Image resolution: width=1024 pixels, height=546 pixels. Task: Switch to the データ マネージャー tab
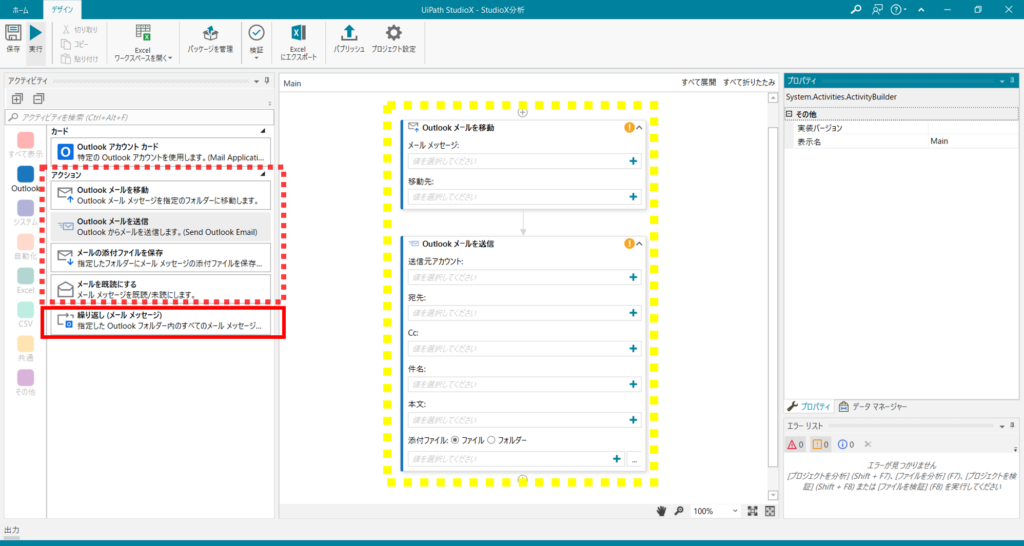point(872,406)
